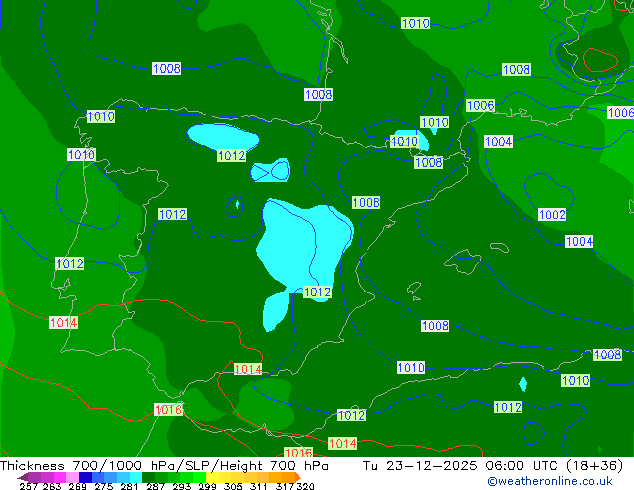The height and width of the screenshot is (490, 634).
Task: Select the legend value 311
Action: (258, 486)
